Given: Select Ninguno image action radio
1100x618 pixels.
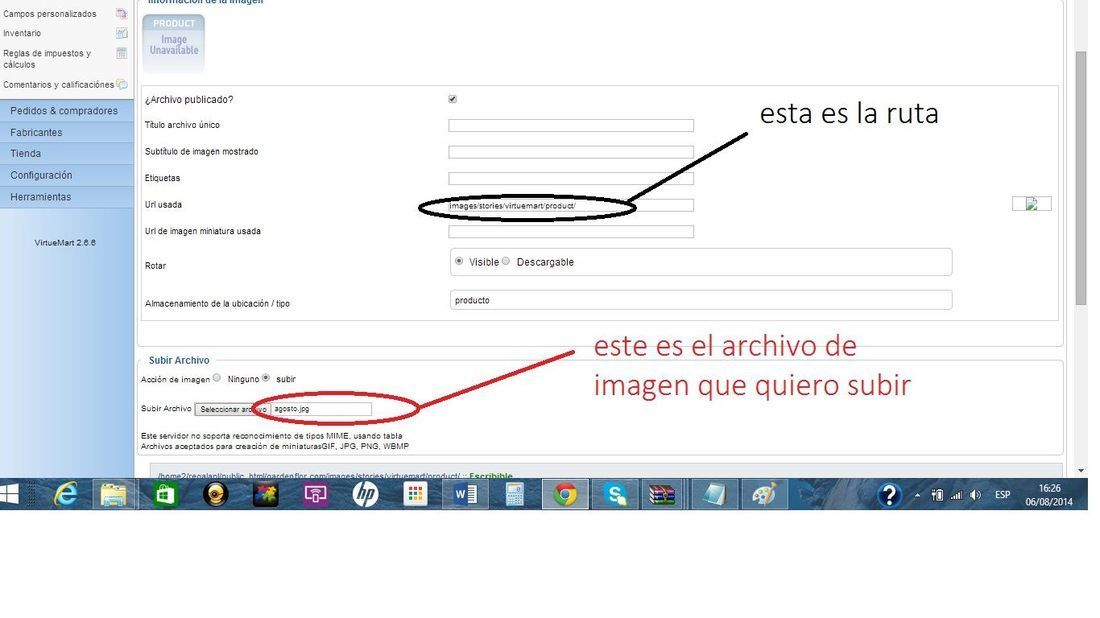Looking at the screenshot, I should click(217, 377).
